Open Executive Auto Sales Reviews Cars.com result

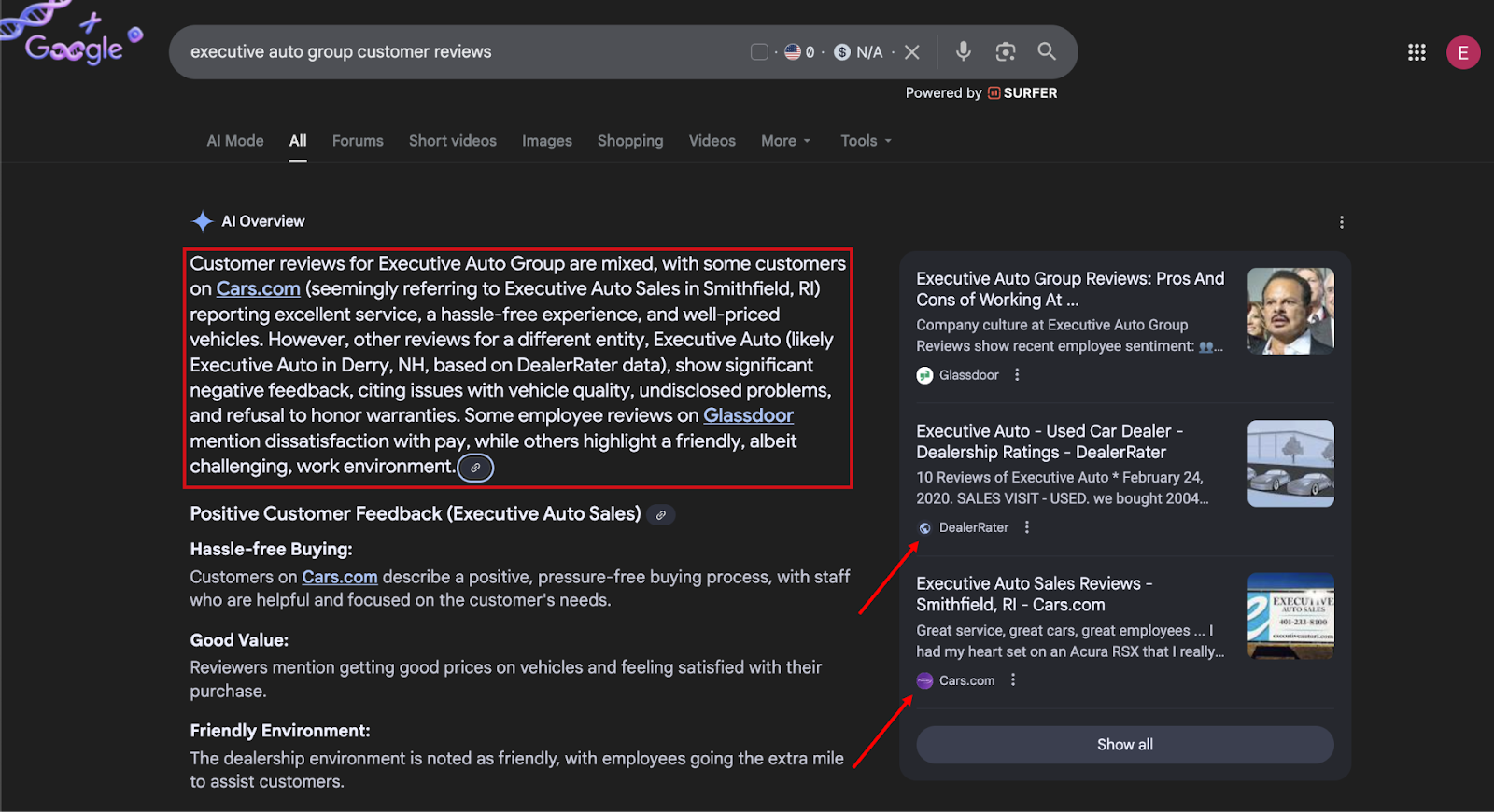pos(1035,594)
